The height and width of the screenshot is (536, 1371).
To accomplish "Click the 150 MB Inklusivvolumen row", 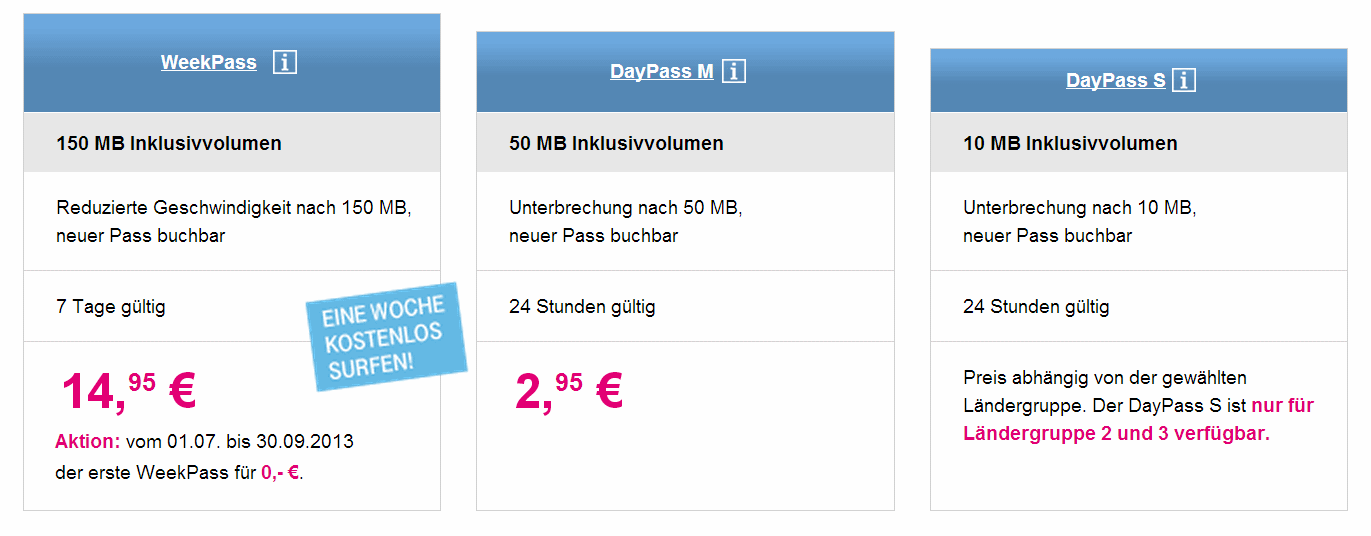I will (232, 142).
